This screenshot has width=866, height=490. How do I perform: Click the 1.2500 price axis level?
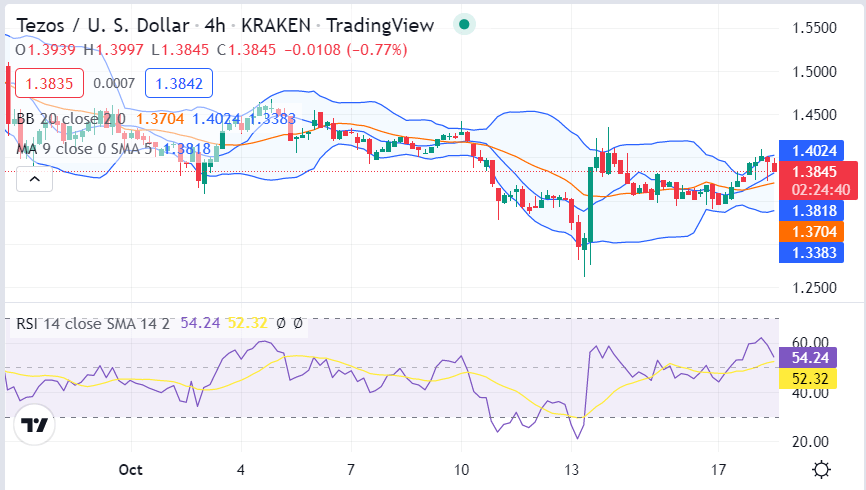click(x=815, y=288)
